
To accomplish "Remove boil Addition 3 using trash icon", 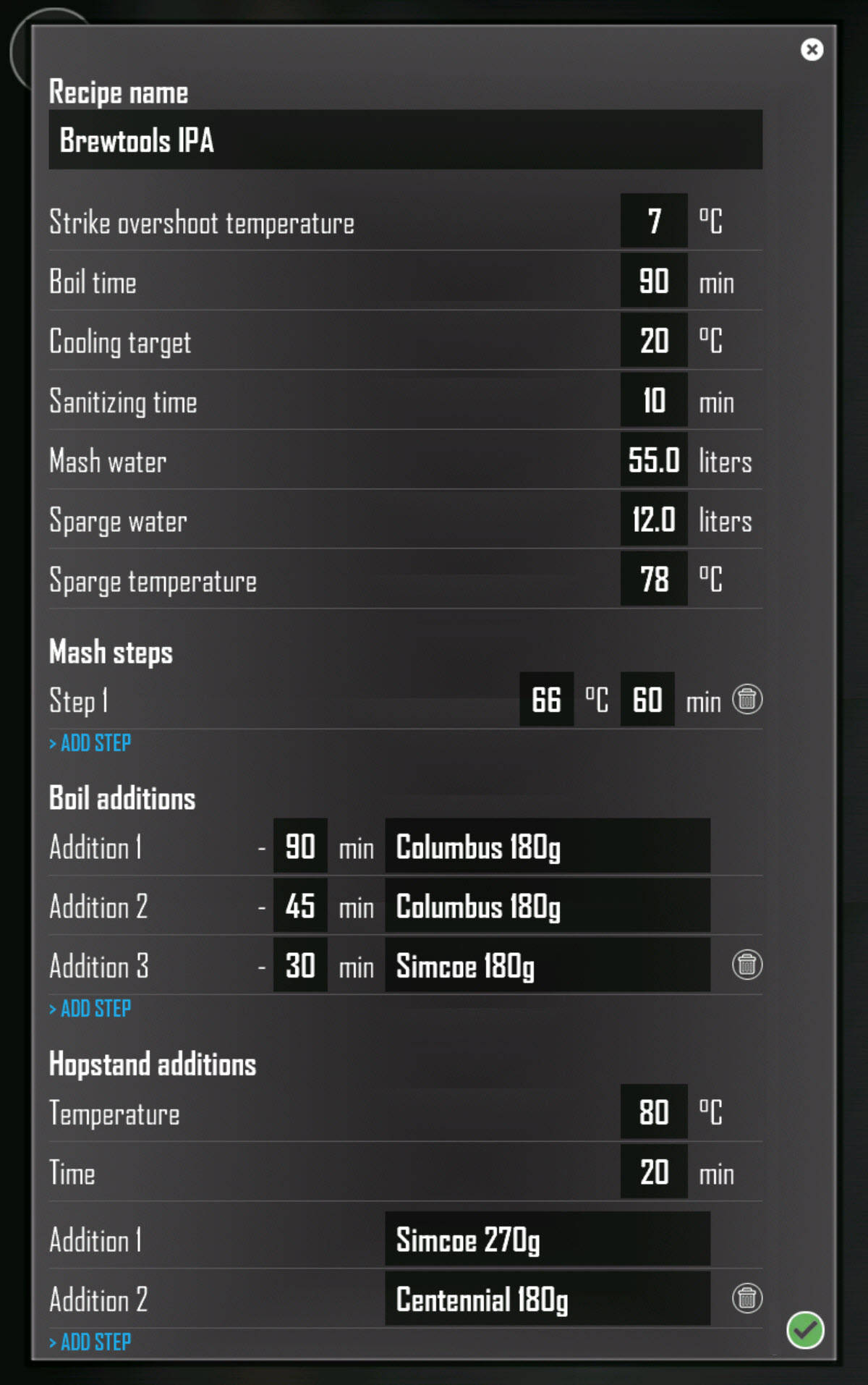I will pyautogui.click(x=747, y=965).
